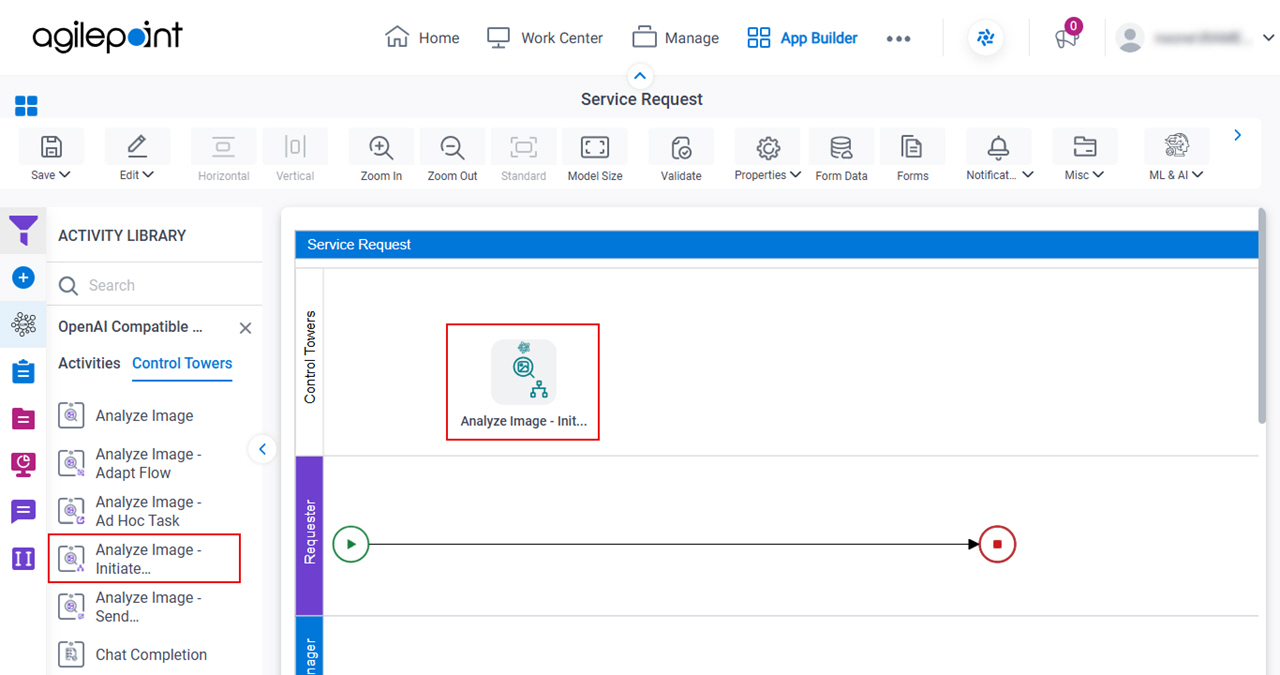
Task: Select the Requester swimlane header
Action: [x=310, y=535]
